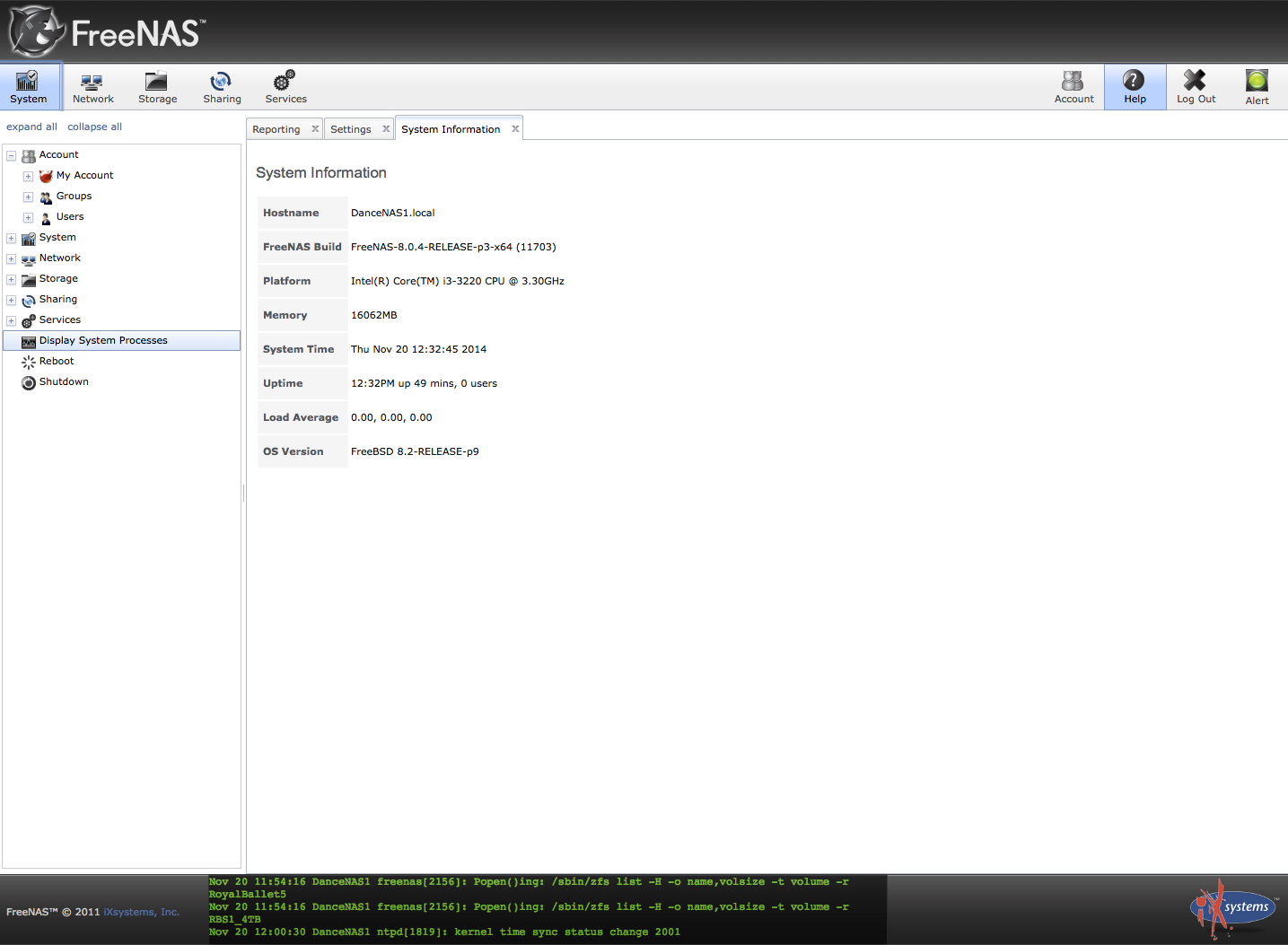
Task: Check the green Alert indicator
Action: coord(1257,87)
